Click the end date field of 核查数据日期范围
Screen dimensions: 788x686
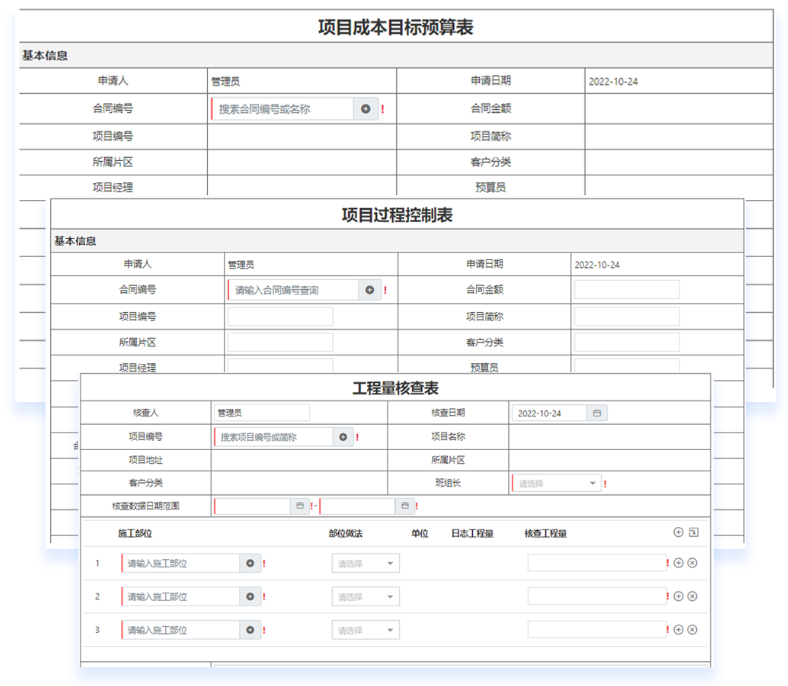tap(357, 506)
